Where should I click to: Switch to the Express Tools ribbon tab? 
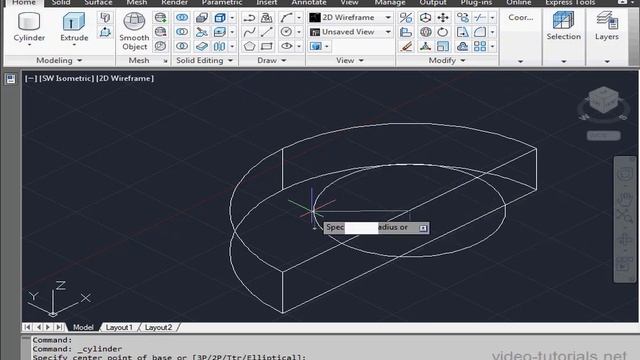point(570,3)
